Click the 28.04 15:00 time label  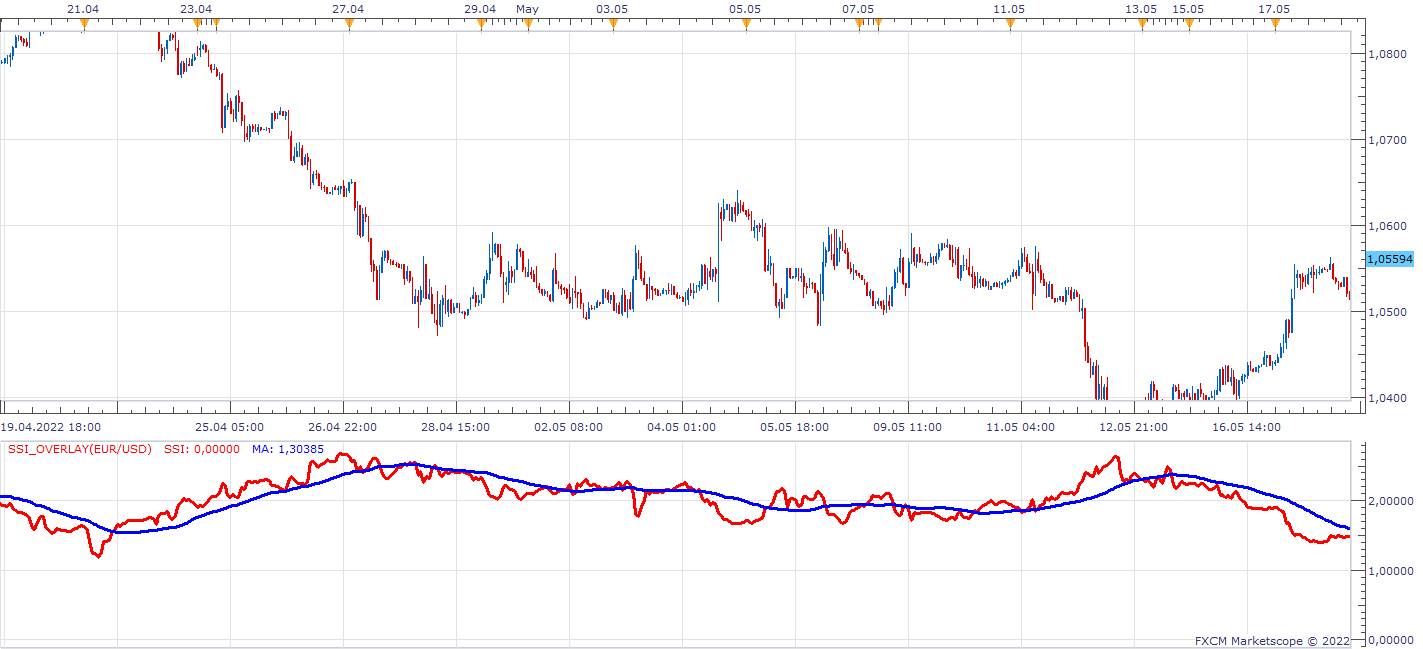tap(455, 427)
